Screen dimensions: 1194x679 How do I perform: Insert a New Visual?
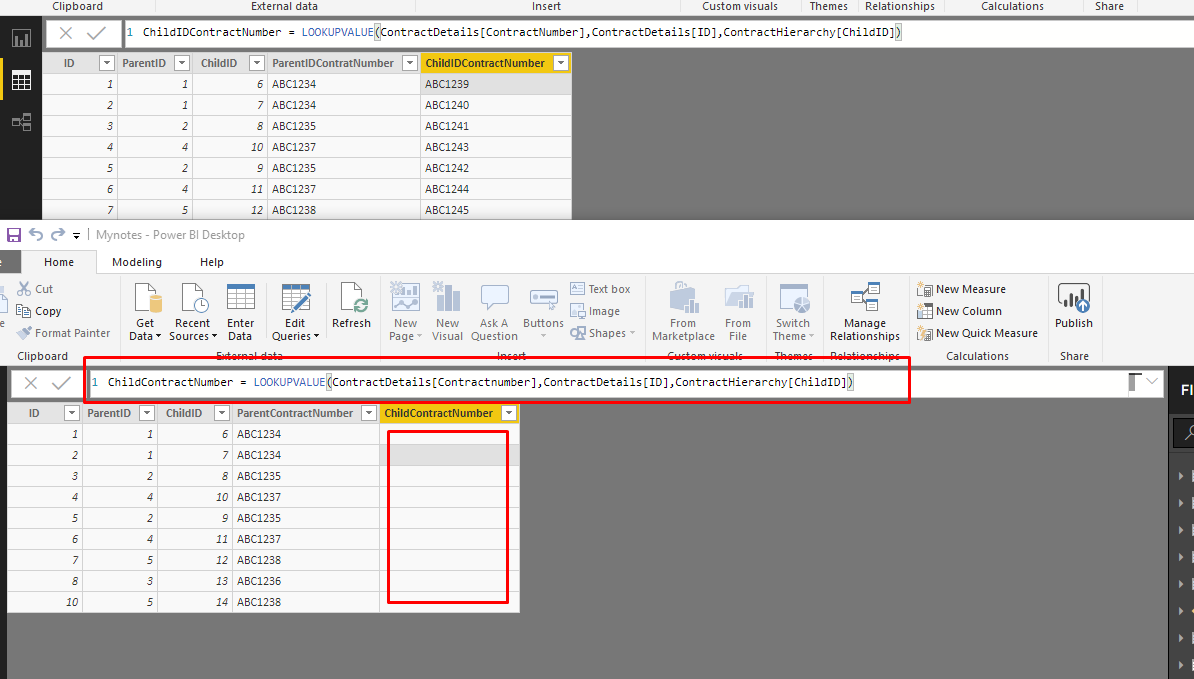pyautogui.click(x=448, y=312)
